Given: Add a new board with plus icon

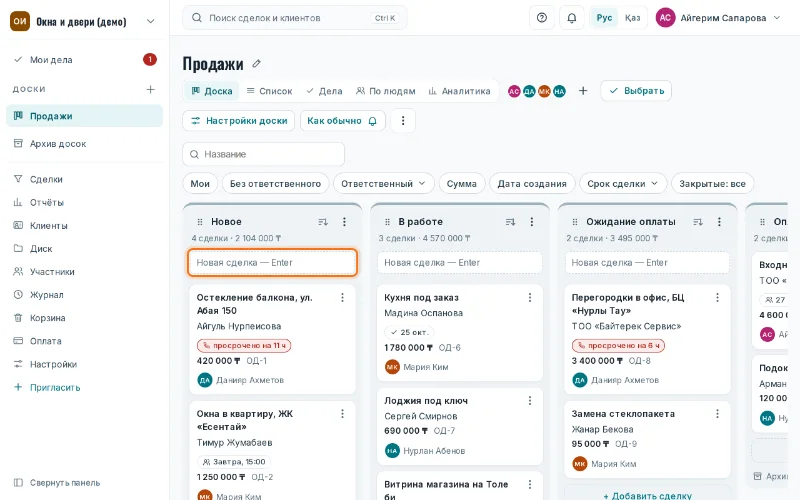Looking at the screenshot, I should coord(151,89).
